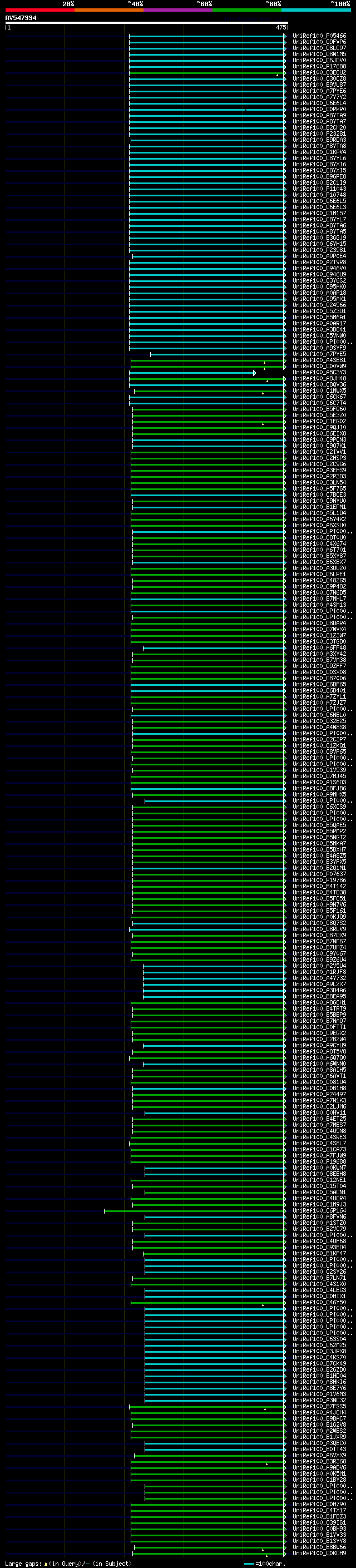Select the UniRef100_Q7MJ45 label
The image size is (356, 1568).
tap(319, 776)
